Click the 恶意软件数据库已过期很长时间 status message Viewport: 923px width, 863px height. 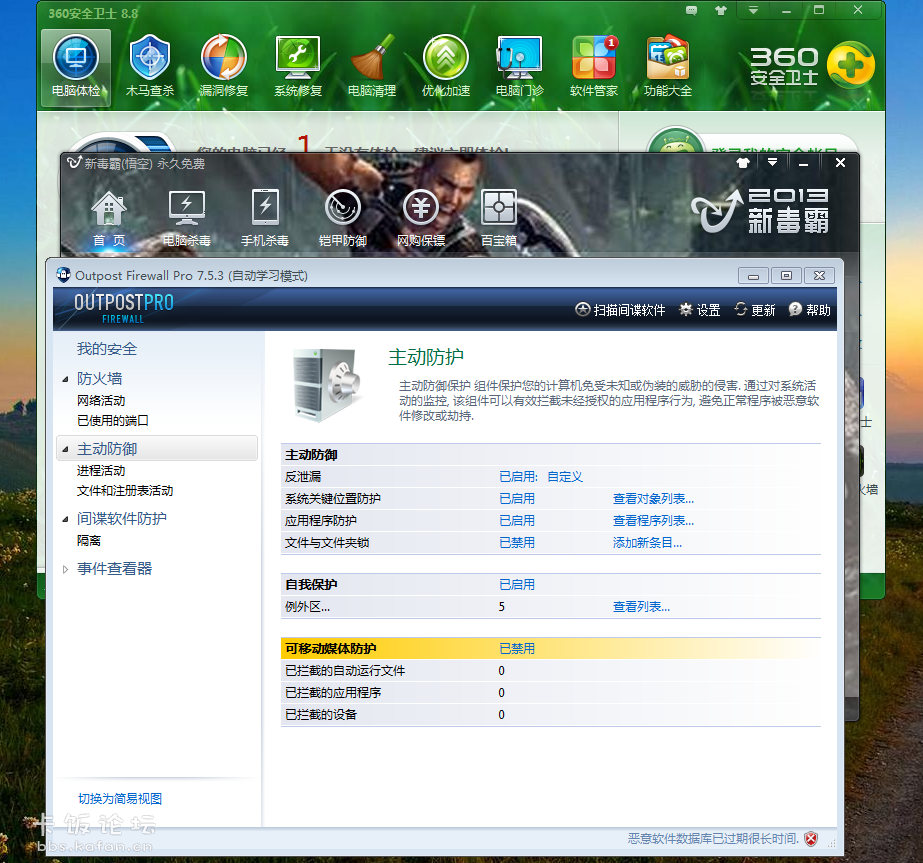click(x=713, y=838)
